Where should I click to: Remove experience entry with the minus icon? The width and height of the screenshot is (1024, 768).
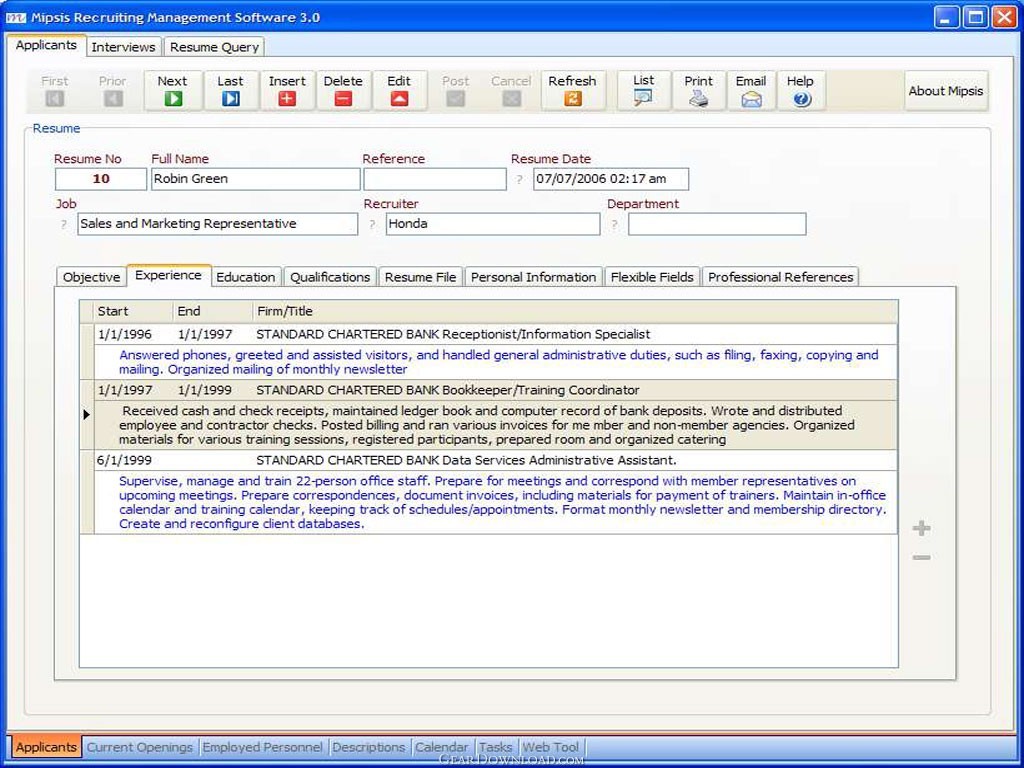point(921,558)
